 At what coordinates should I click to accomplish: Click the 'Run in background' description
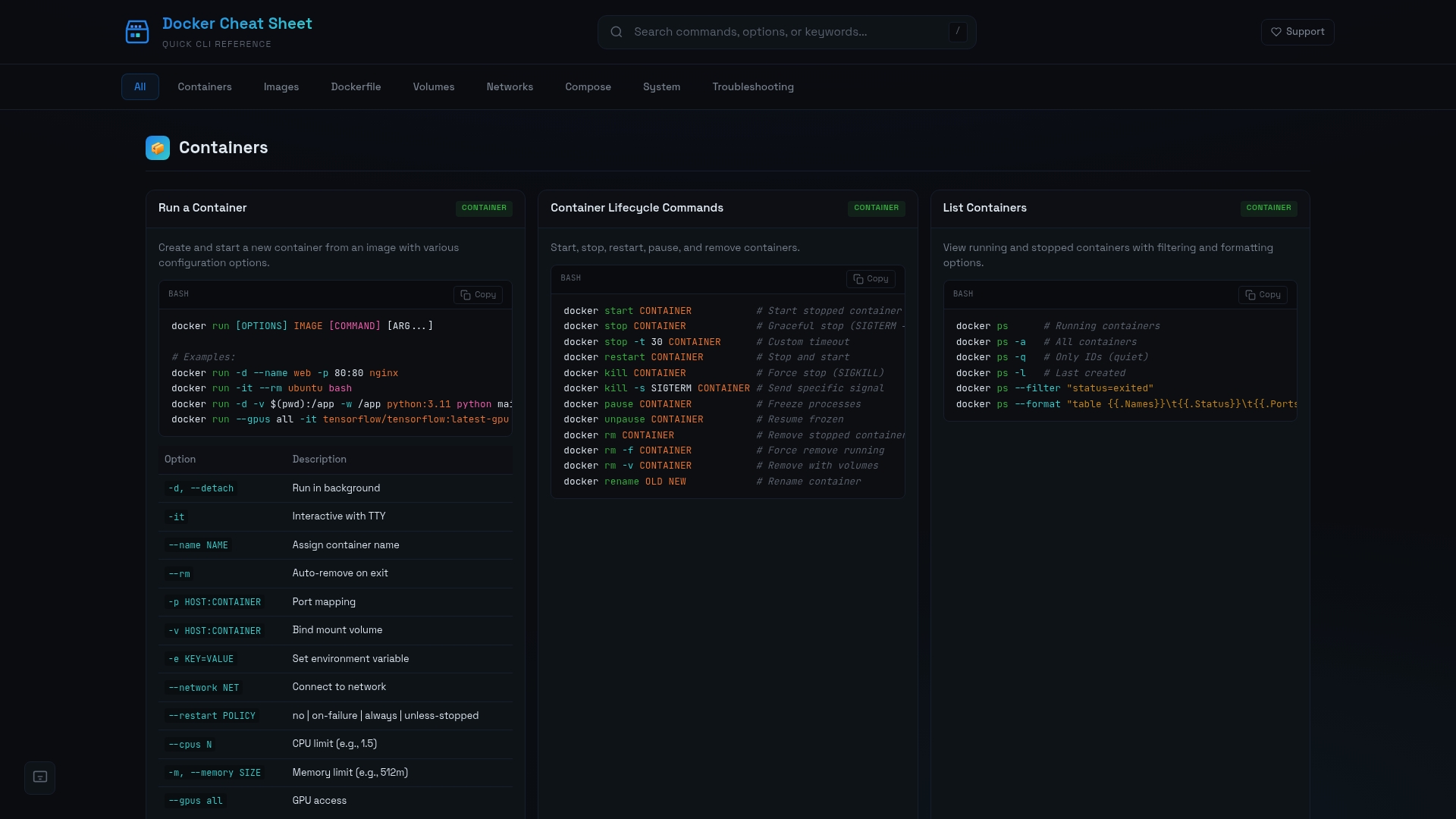[x=336, y=488]
